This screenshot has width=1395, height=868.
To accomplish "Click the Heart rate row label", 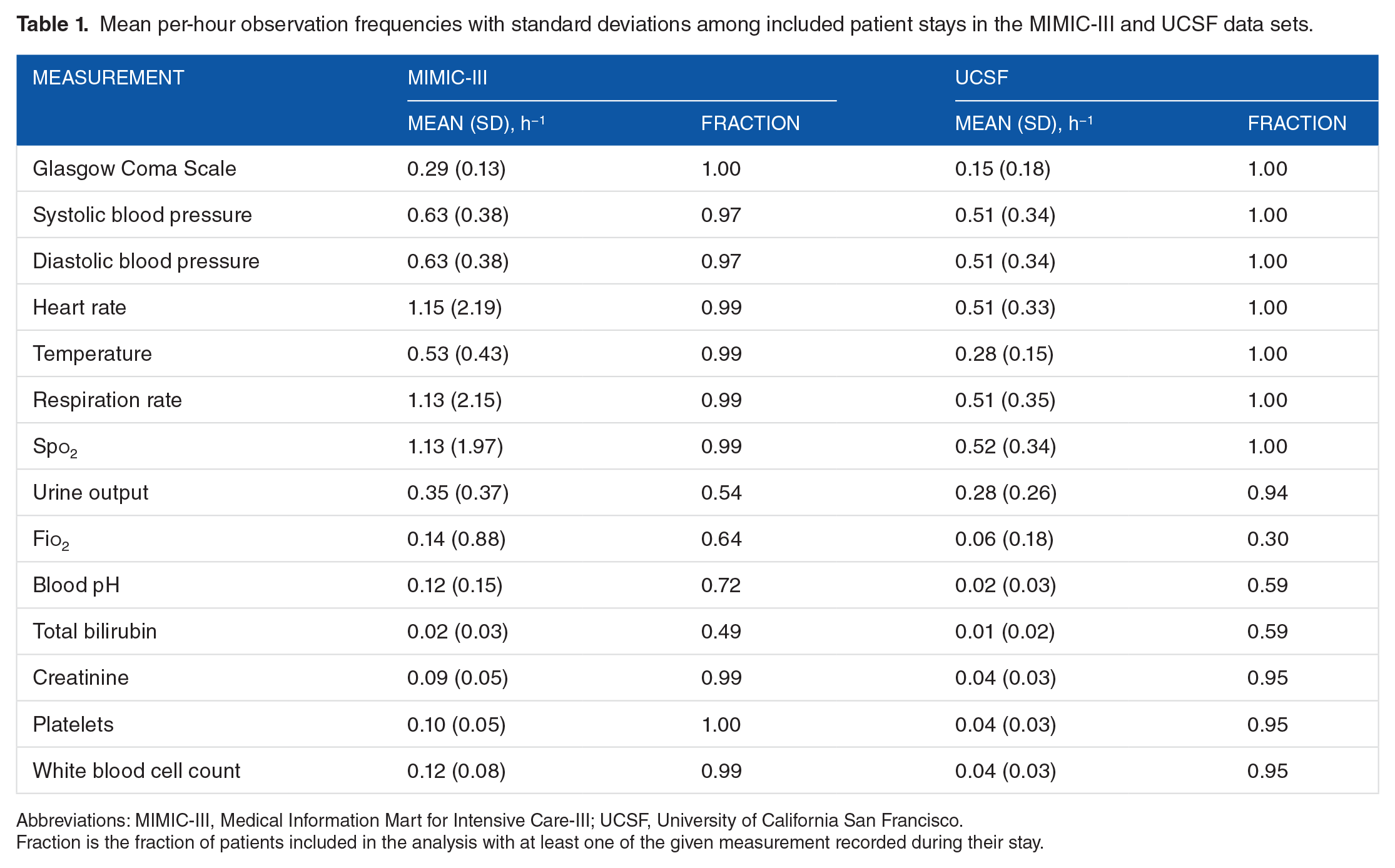I will (79, 308).
